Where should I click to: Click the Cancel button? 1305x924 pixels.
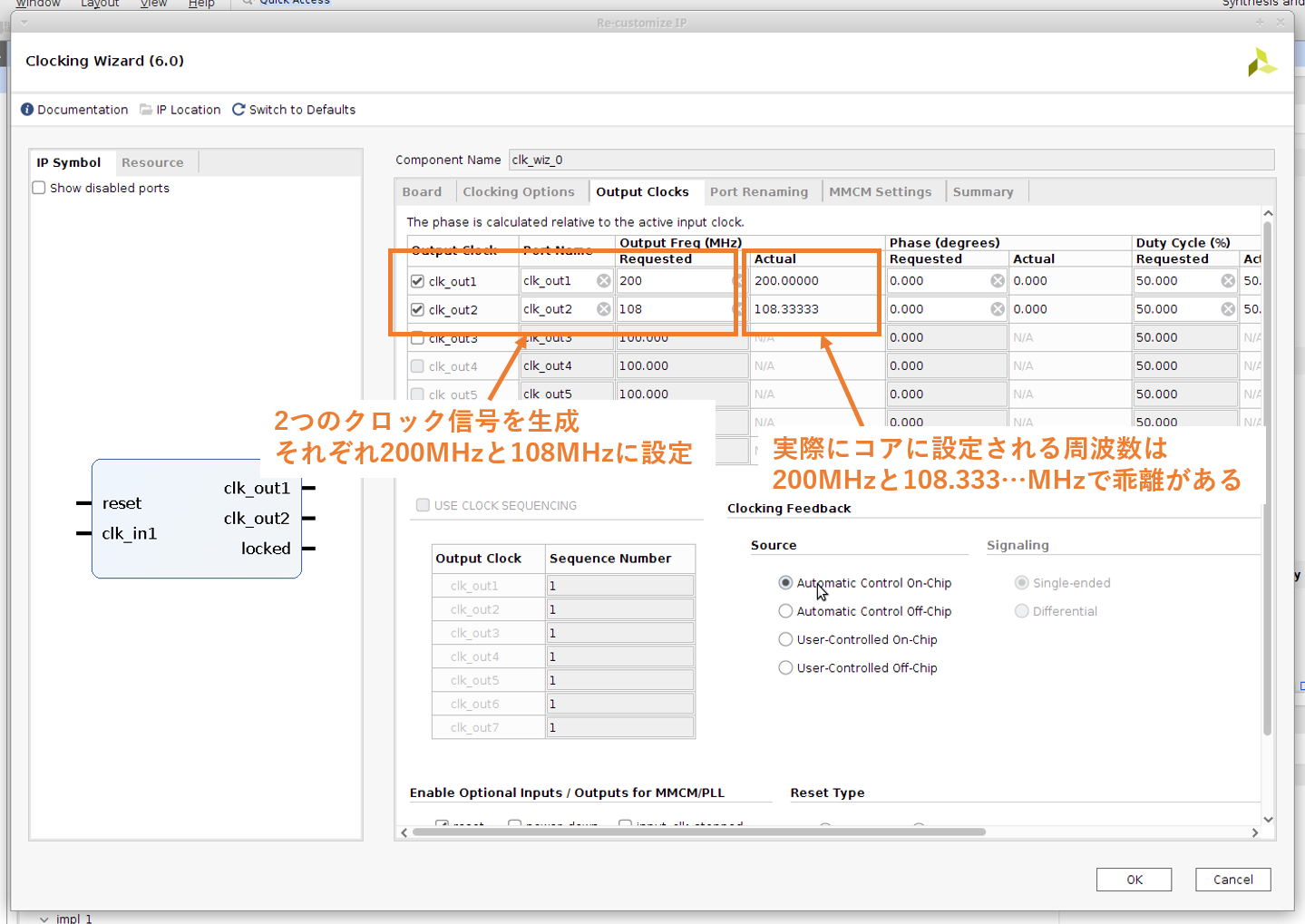pyautogui.click(x=1232, y=880)
